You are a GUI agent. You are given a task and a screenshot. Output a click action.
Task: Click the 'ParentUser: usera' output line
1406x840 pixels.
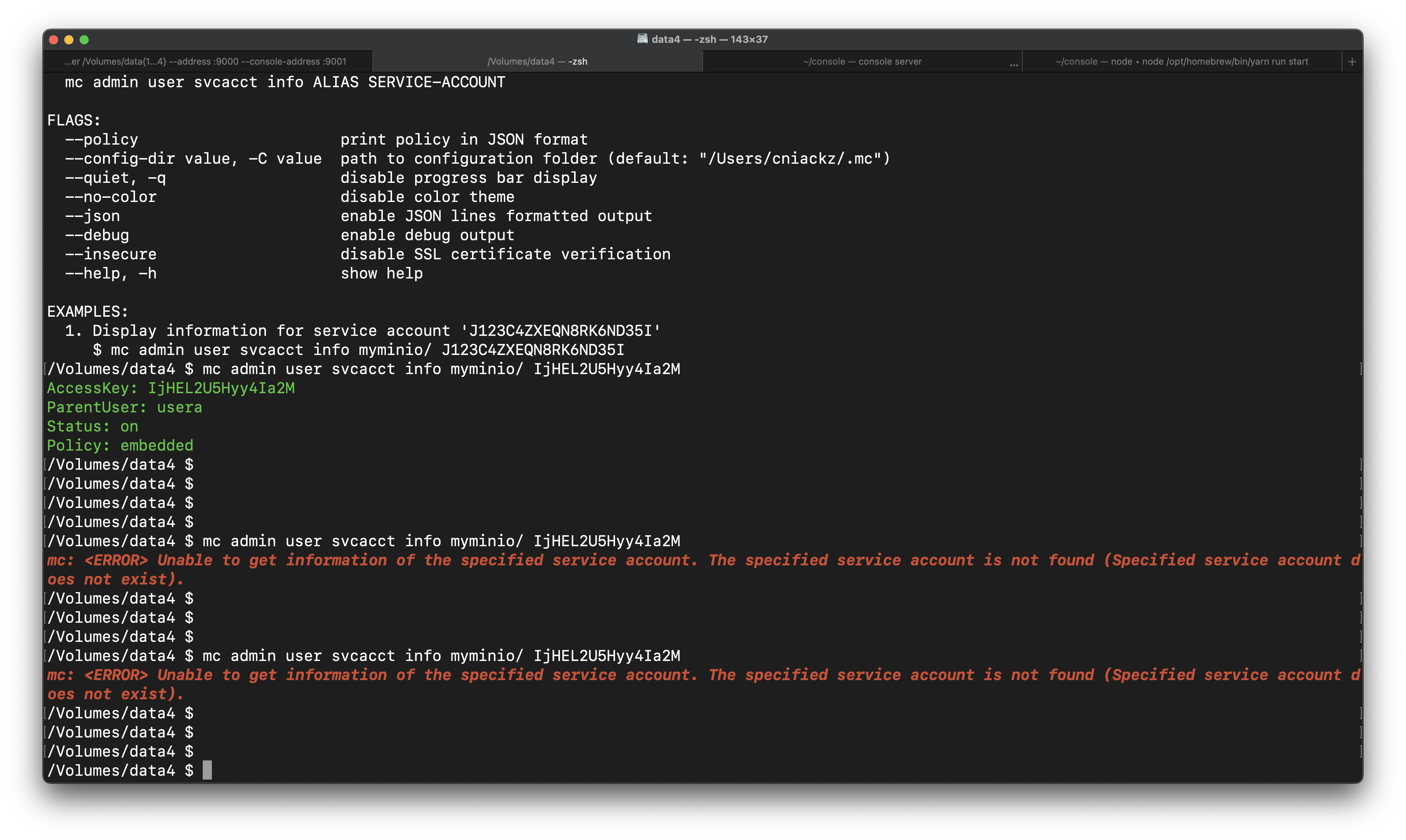124,407
